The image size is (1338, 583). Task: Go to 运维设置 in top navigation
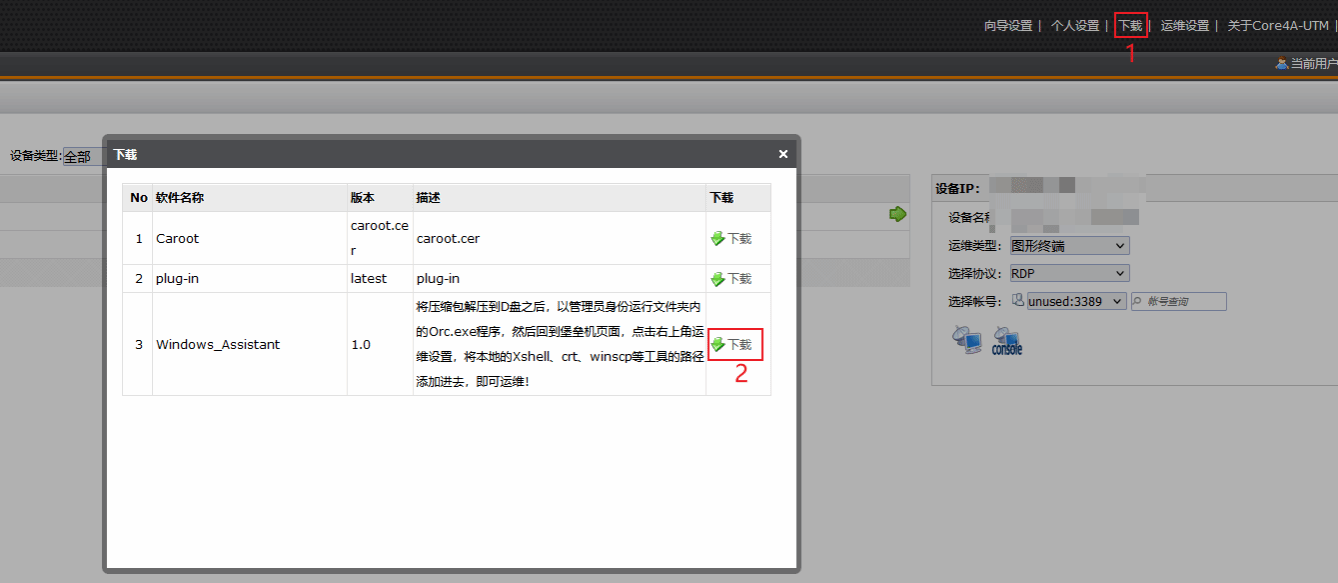click(1184, 26)
